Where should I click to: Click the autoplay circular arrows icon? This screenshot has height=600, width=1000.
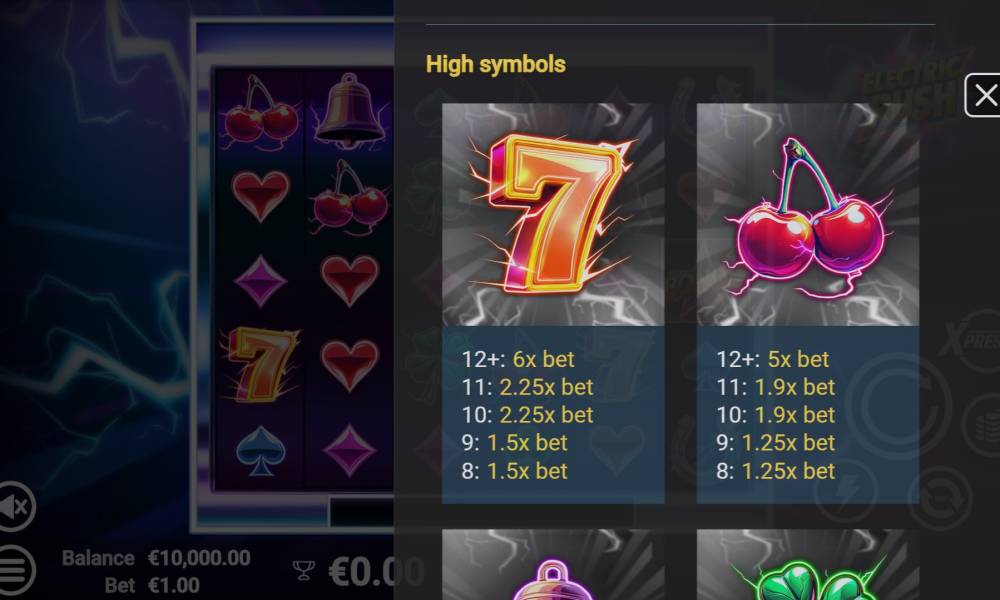click(939, 497)
